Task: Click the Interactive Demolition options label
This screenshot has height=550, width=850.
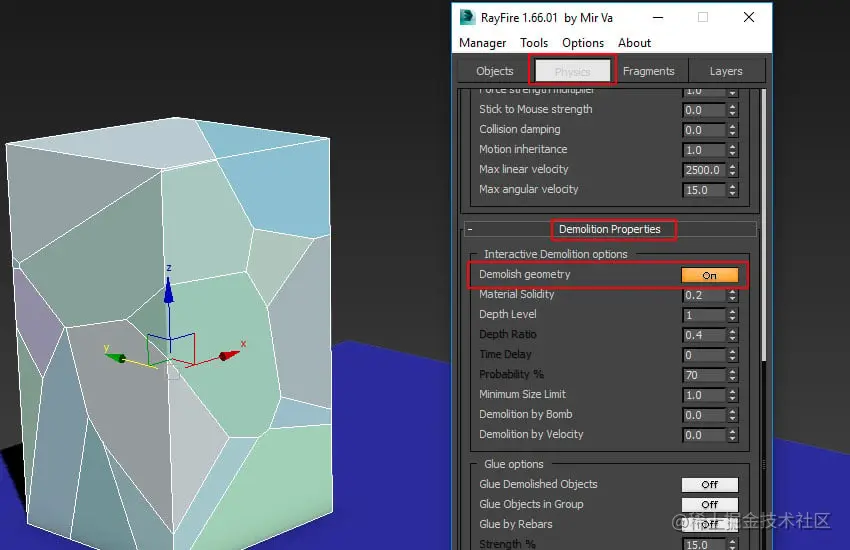Action: [556, 254]
